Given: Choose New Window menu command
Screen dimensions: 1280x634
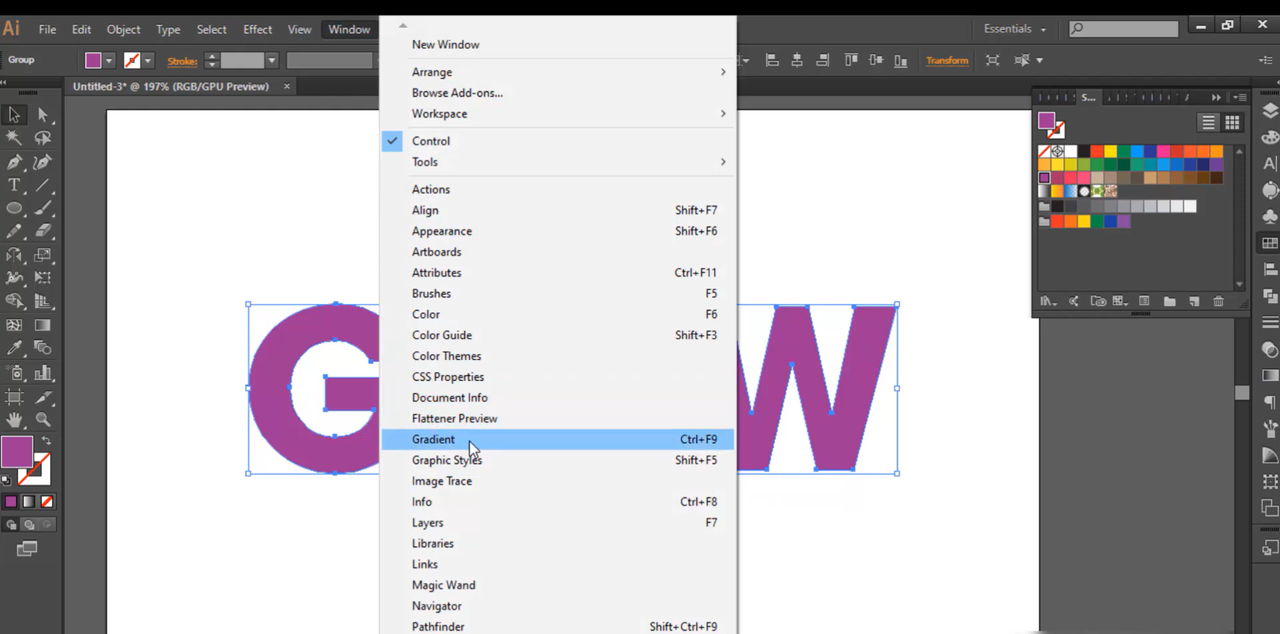Looking at the screenshot, I should click(x=558, y=44).
